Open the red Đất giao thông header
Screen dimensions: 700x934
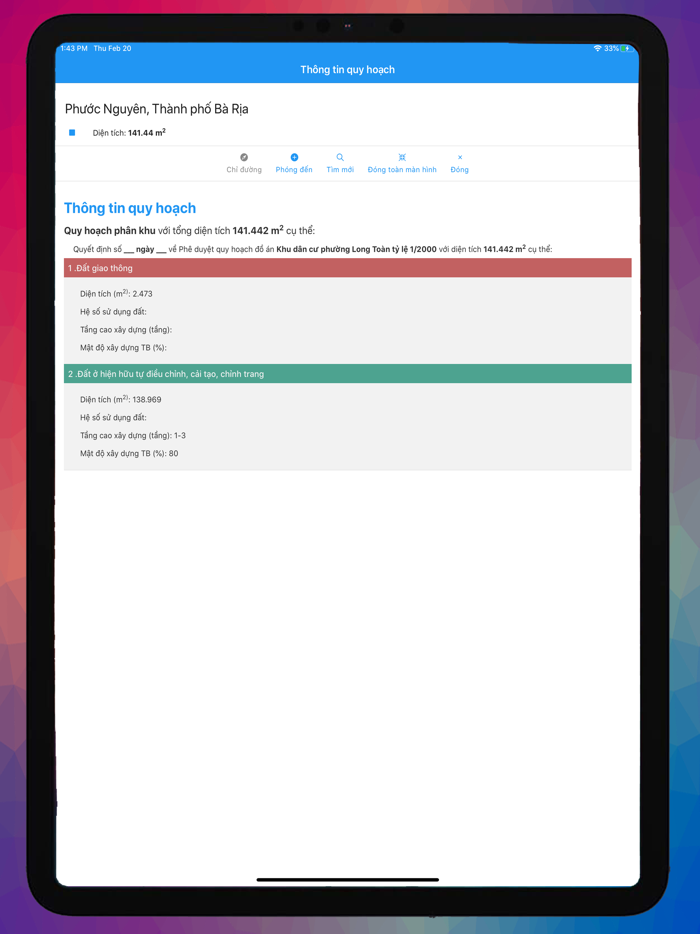tap(347, 268)
